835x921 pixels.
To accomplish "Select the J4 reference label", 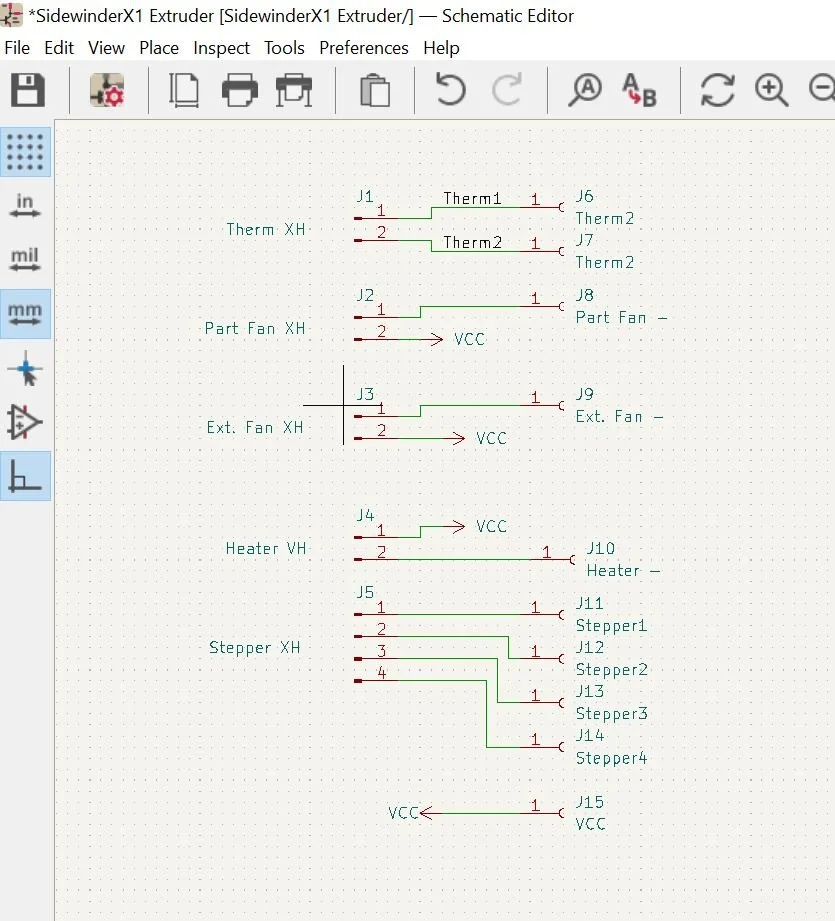I will click(365, 515).
